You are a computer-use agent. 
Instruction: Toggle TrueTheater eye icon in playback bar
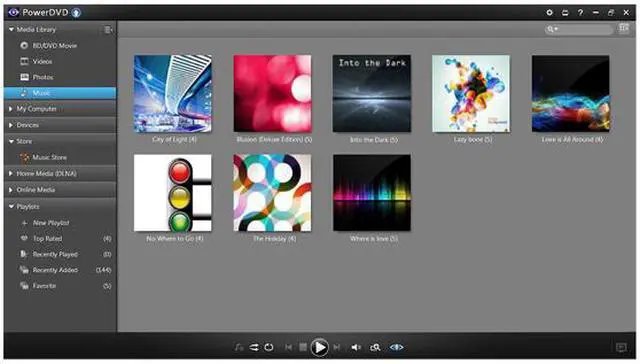396,347
